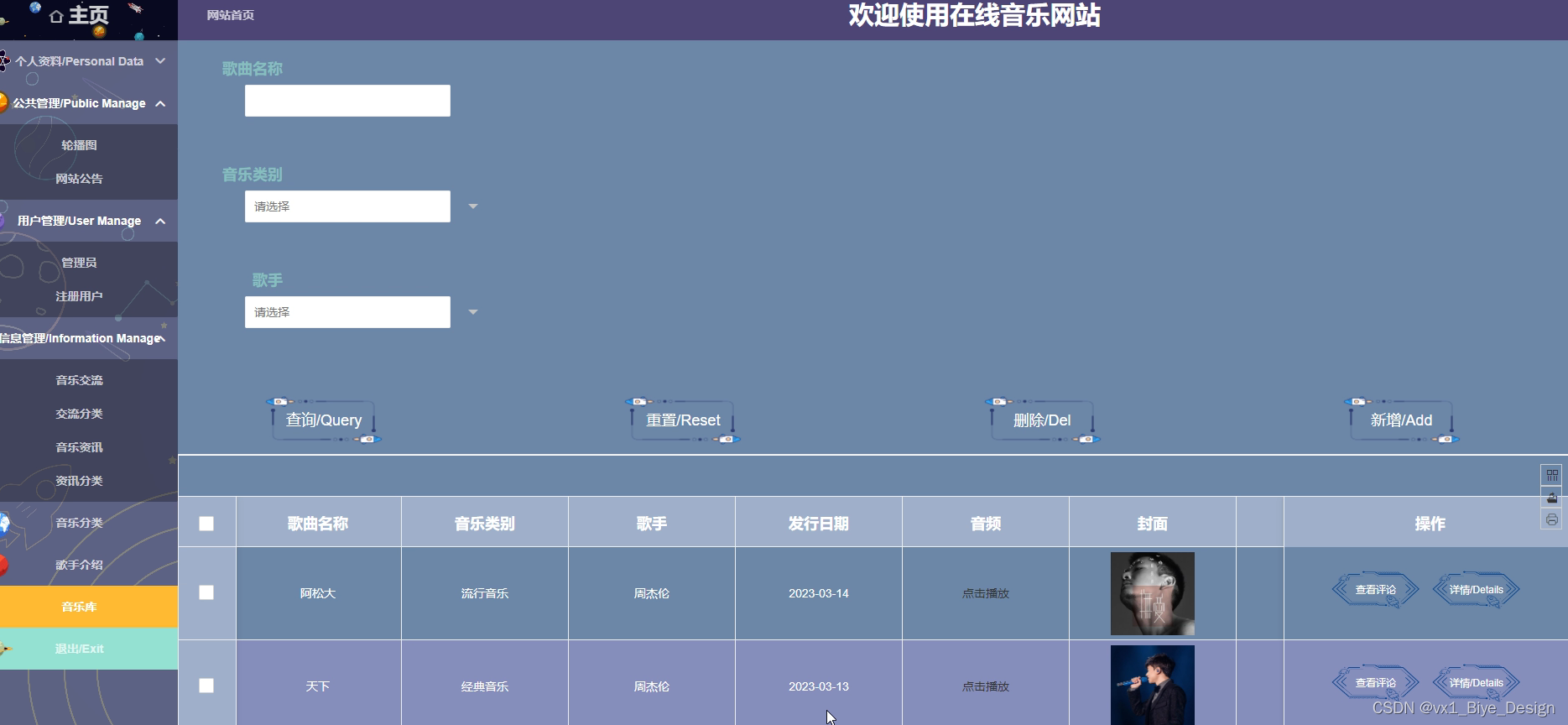Collapse 信息管理/Information Manage menu
This screenshot has height=725, width=1568.
[x=89, y=338]
